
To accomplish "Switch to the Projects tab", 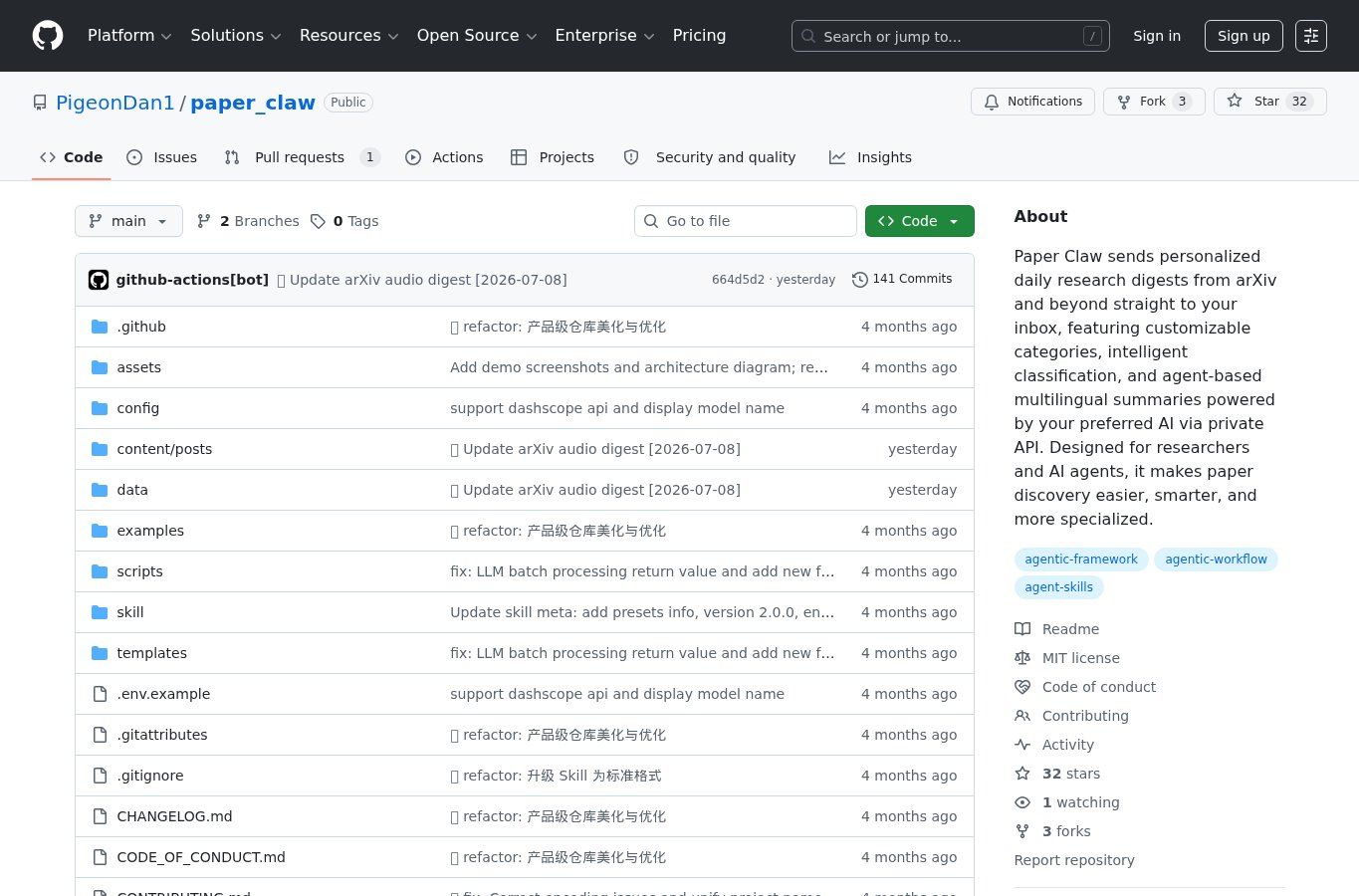I will pyautogui.click(x=553, y=157).
